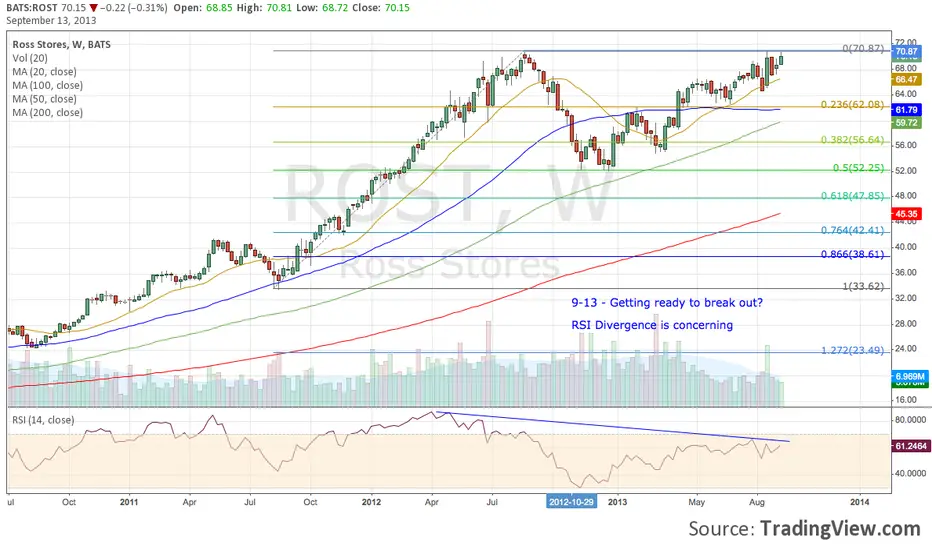932x550 pixels.
Task: Click the 32.00 price axis label
Action: click(x=906, y=298)
